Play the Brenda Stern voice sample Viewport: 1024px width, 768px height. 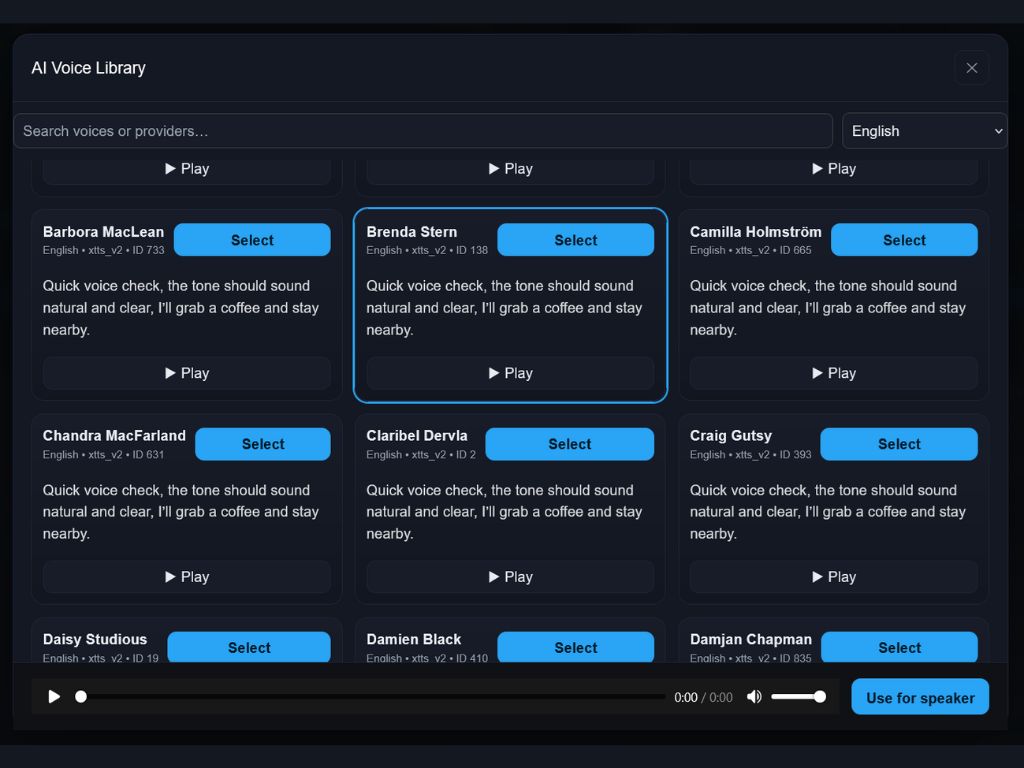click(510, 372)
